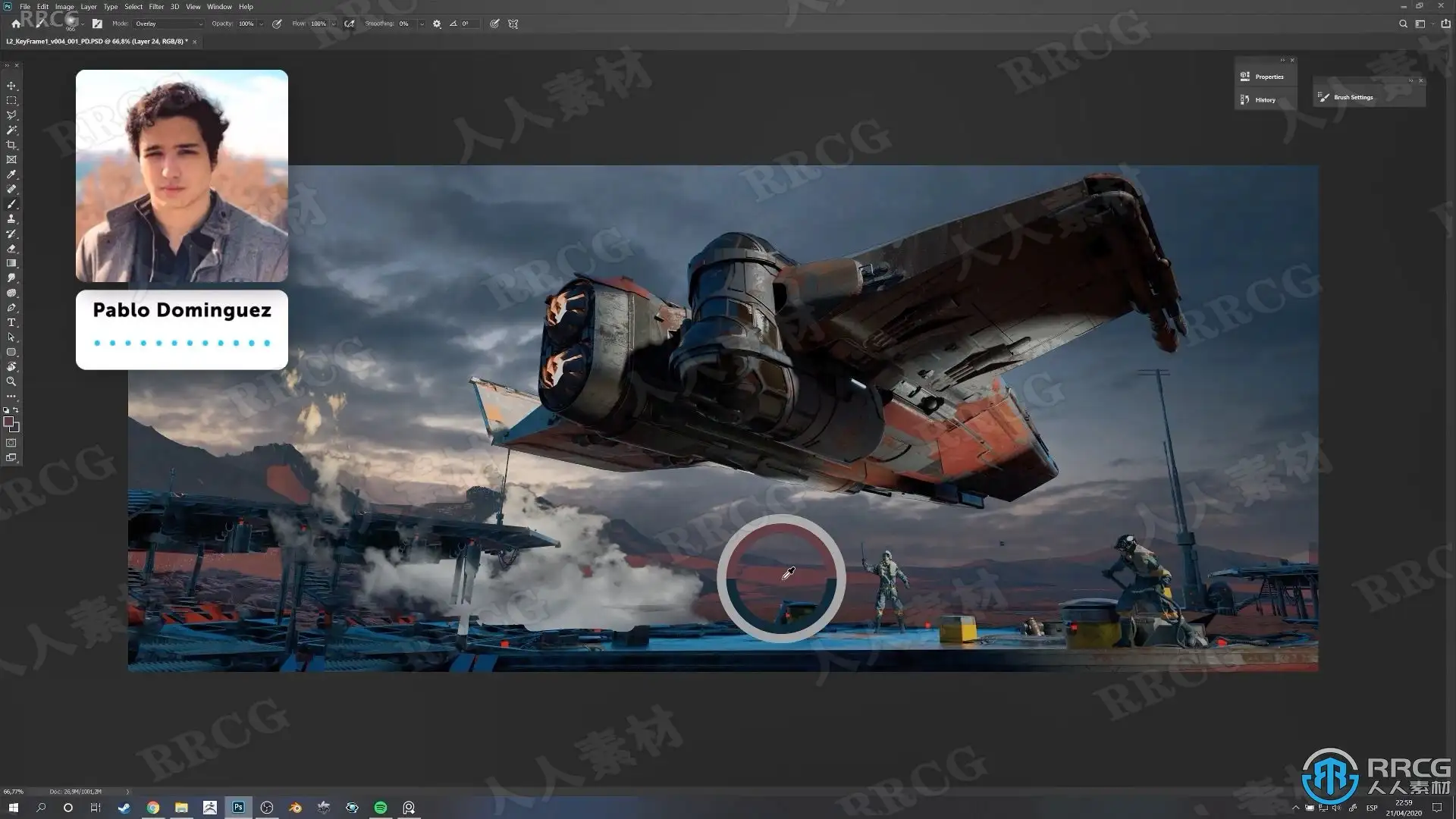This screenshot has width=1456, height=819.
Task: Select the Zoom tool
Action: tap(11, 381)
